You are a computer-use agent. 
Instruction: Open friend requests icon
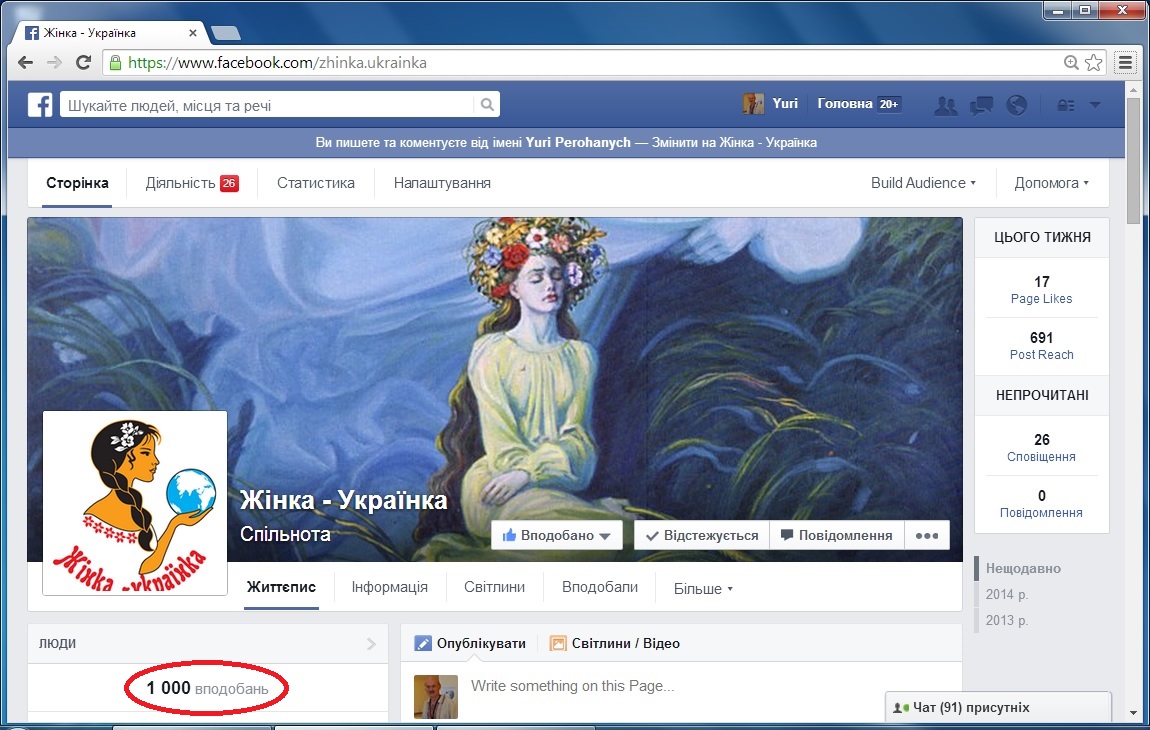point(944,105)
